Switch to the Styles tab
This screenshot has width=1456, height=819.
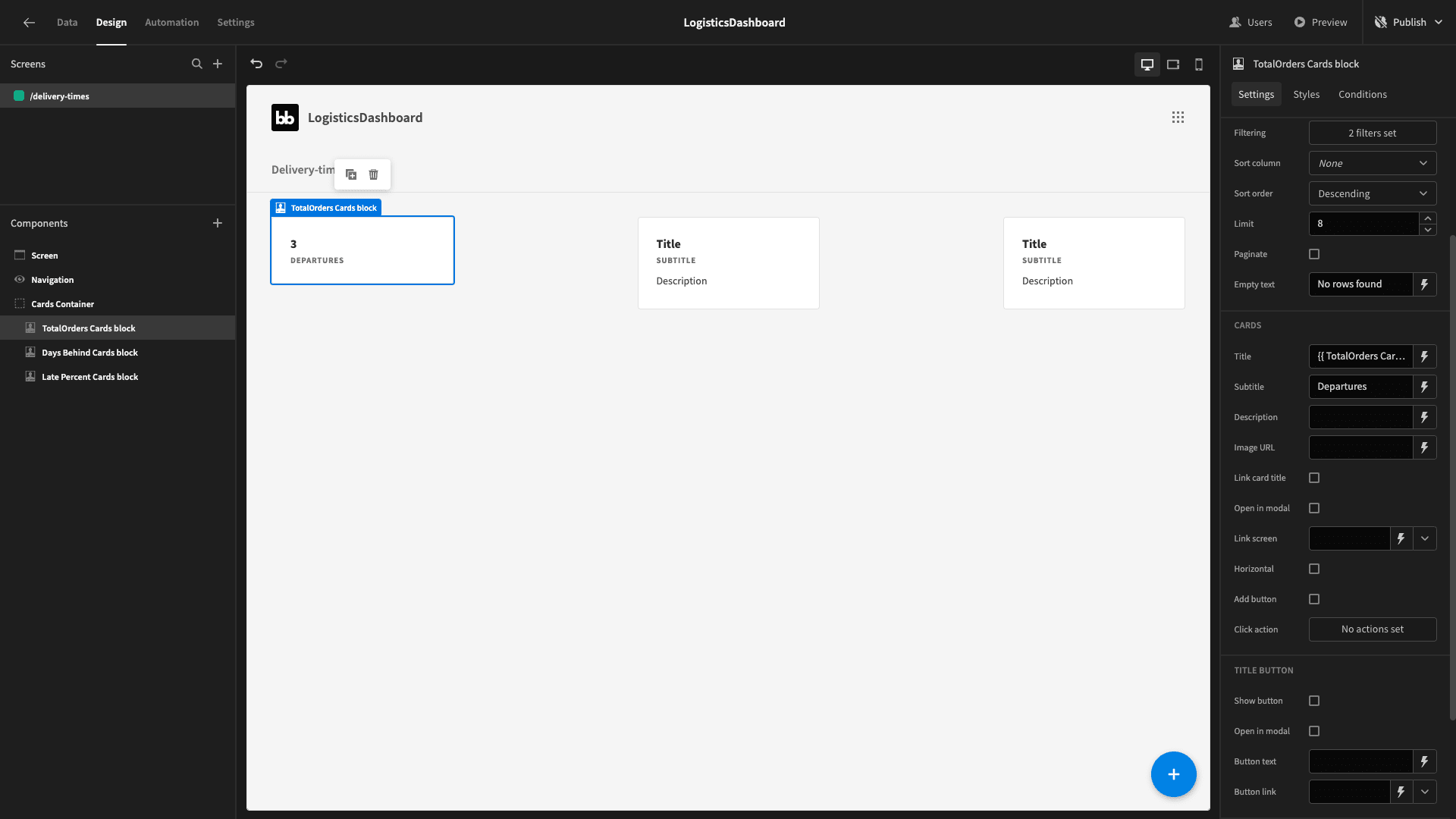tap(1306, 95)
